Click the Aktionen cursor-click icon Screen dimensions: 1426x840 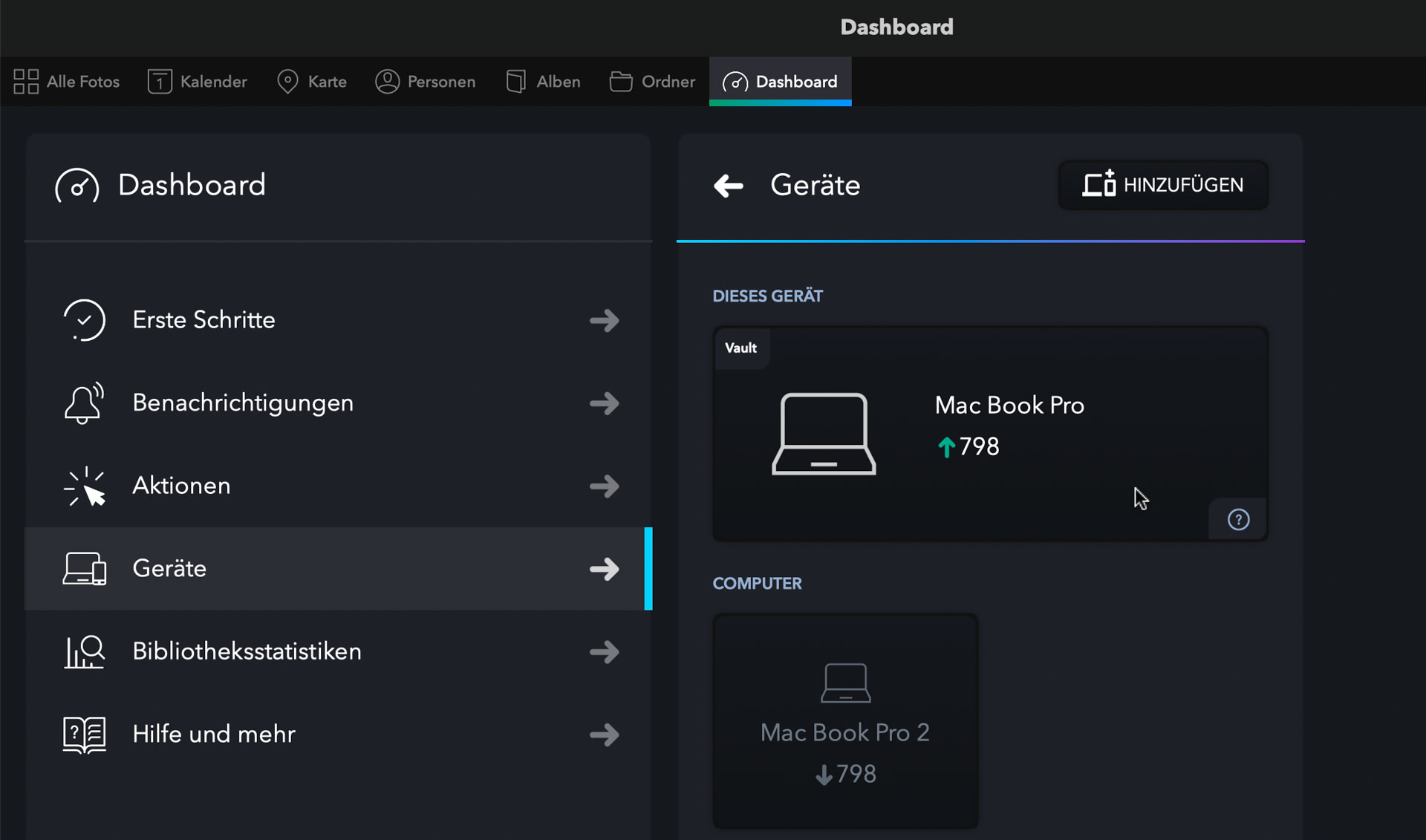[x=84, y=486]
